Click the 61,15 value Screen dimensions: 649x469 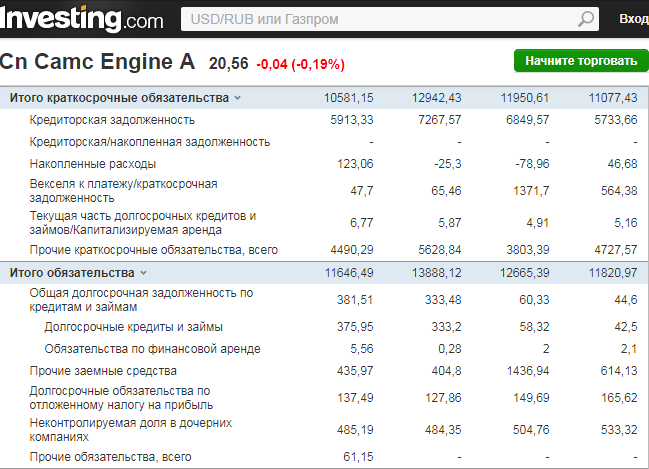click(x=358, y=457)
